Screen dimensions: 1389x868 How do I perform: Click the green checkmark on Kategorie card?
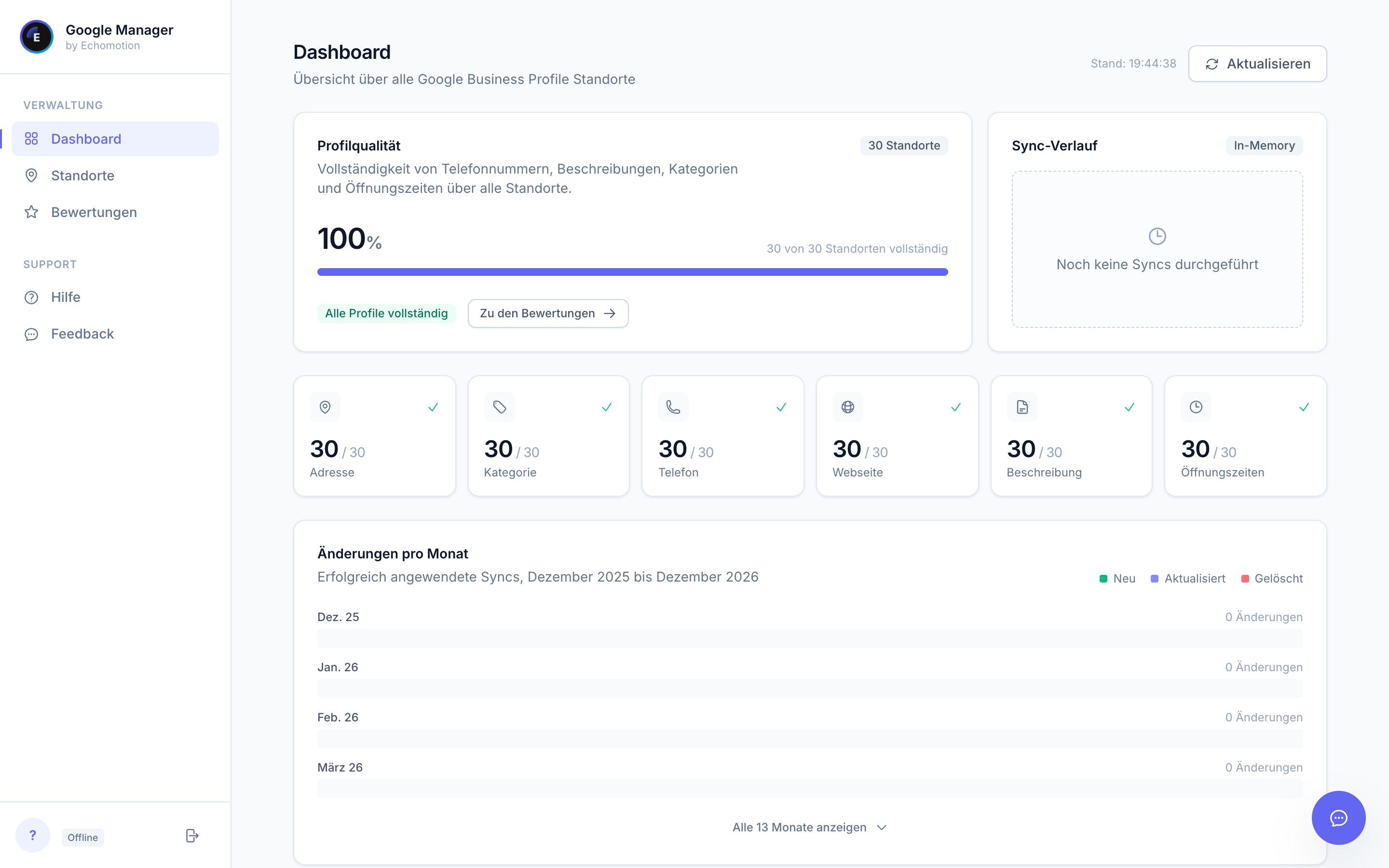[x=607, y=407]
